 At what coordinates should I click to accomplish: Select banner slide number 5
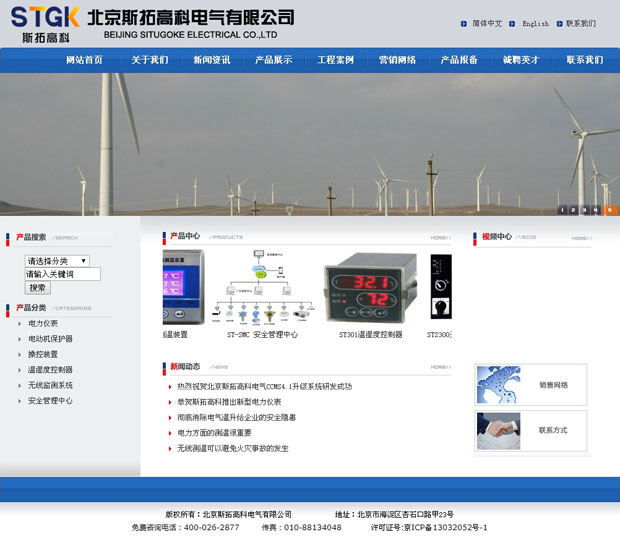[608, 210]
